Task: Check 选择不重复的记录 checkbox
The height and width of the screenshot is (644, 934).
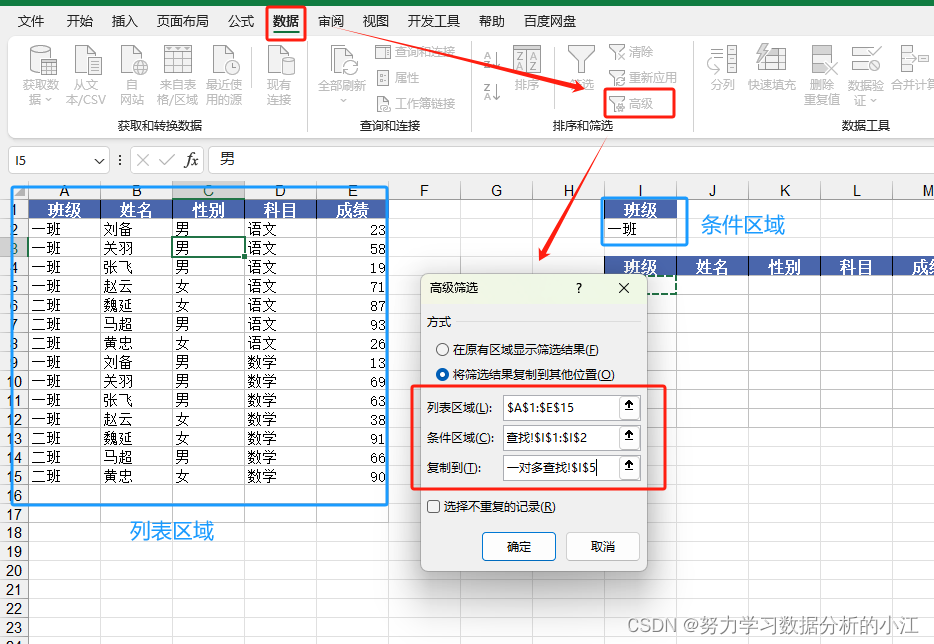Action: (434, 506)
